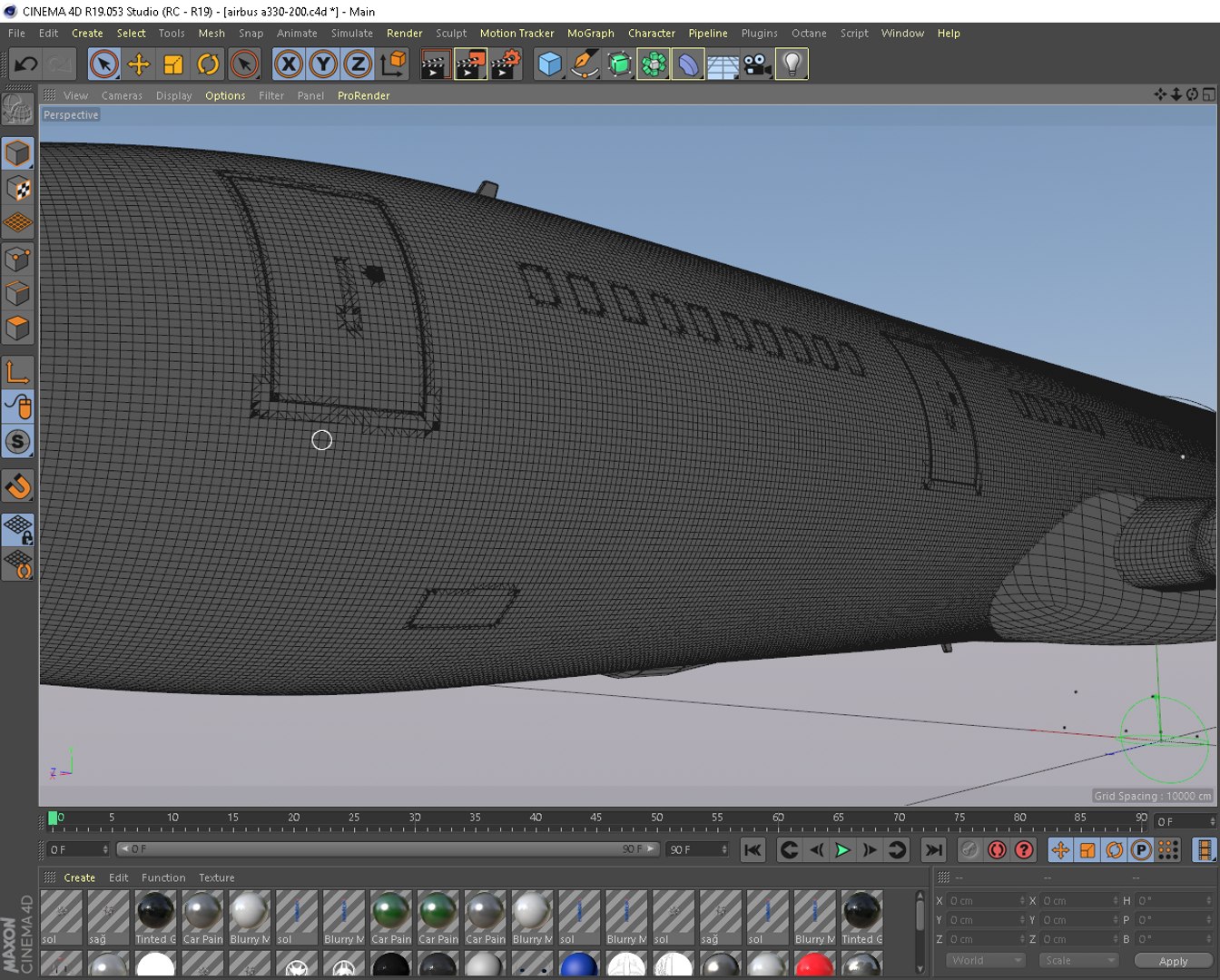Image resolution: width=1220 pixels, height=980 pixels.
Task: Select Polygons mode in left toolbar
Action: coord(17,328)
